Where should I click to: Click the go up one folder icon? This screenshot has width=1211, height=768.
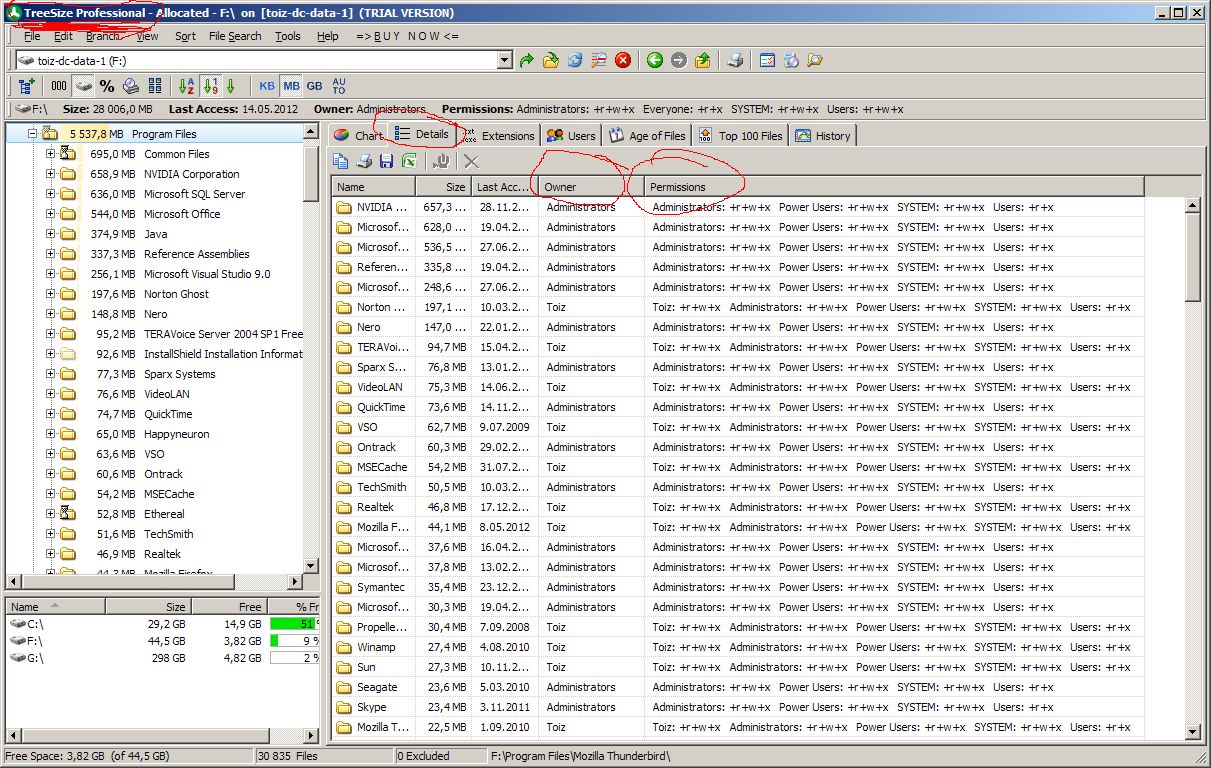tap(703, 60)
